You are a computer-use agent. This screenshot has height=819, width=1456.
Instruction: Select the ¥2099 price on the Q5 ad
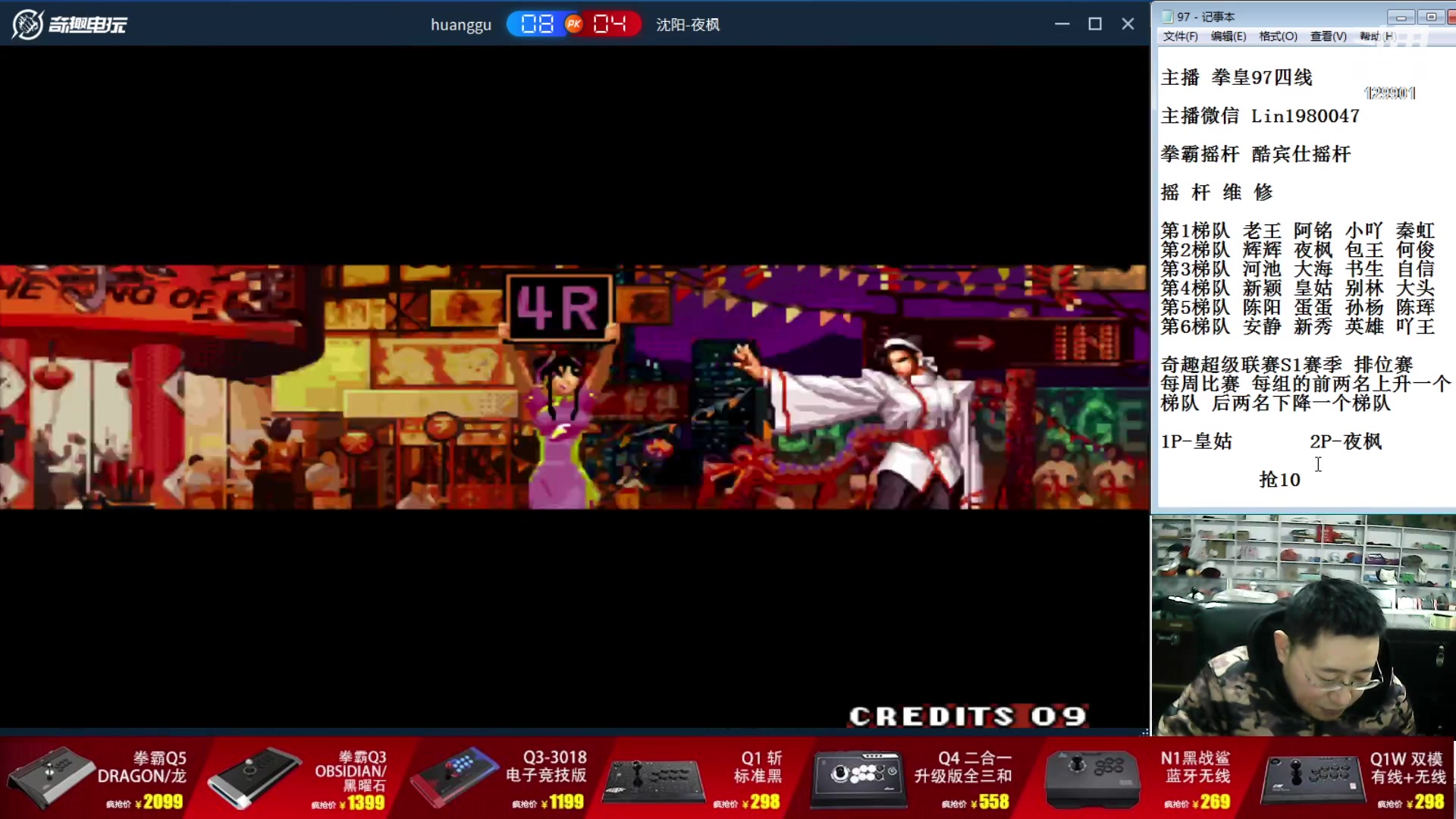click(x=158, y=802)
